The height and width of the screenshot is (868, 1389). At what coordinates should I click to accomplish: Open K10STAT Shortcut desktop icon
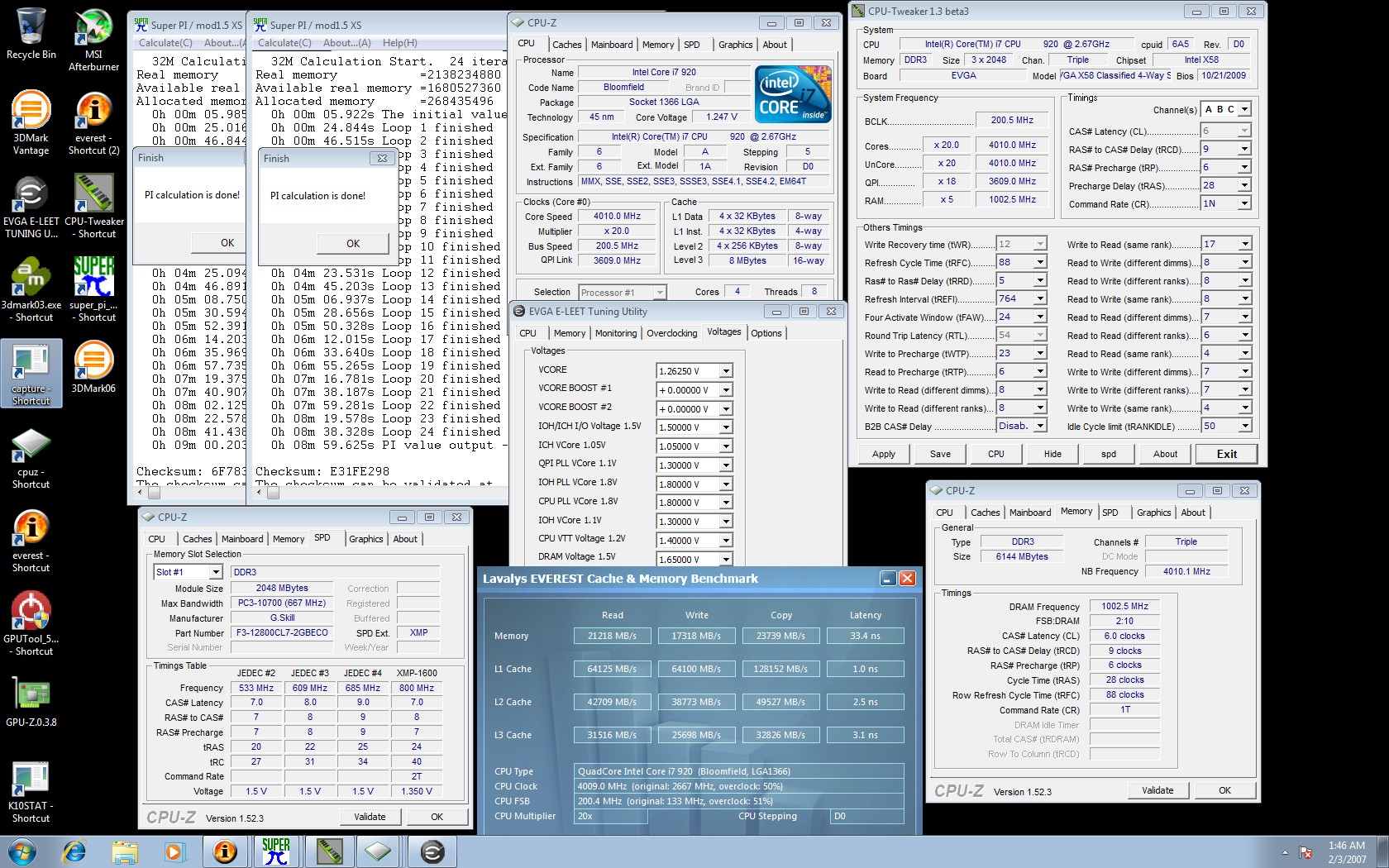click(31, 791)
